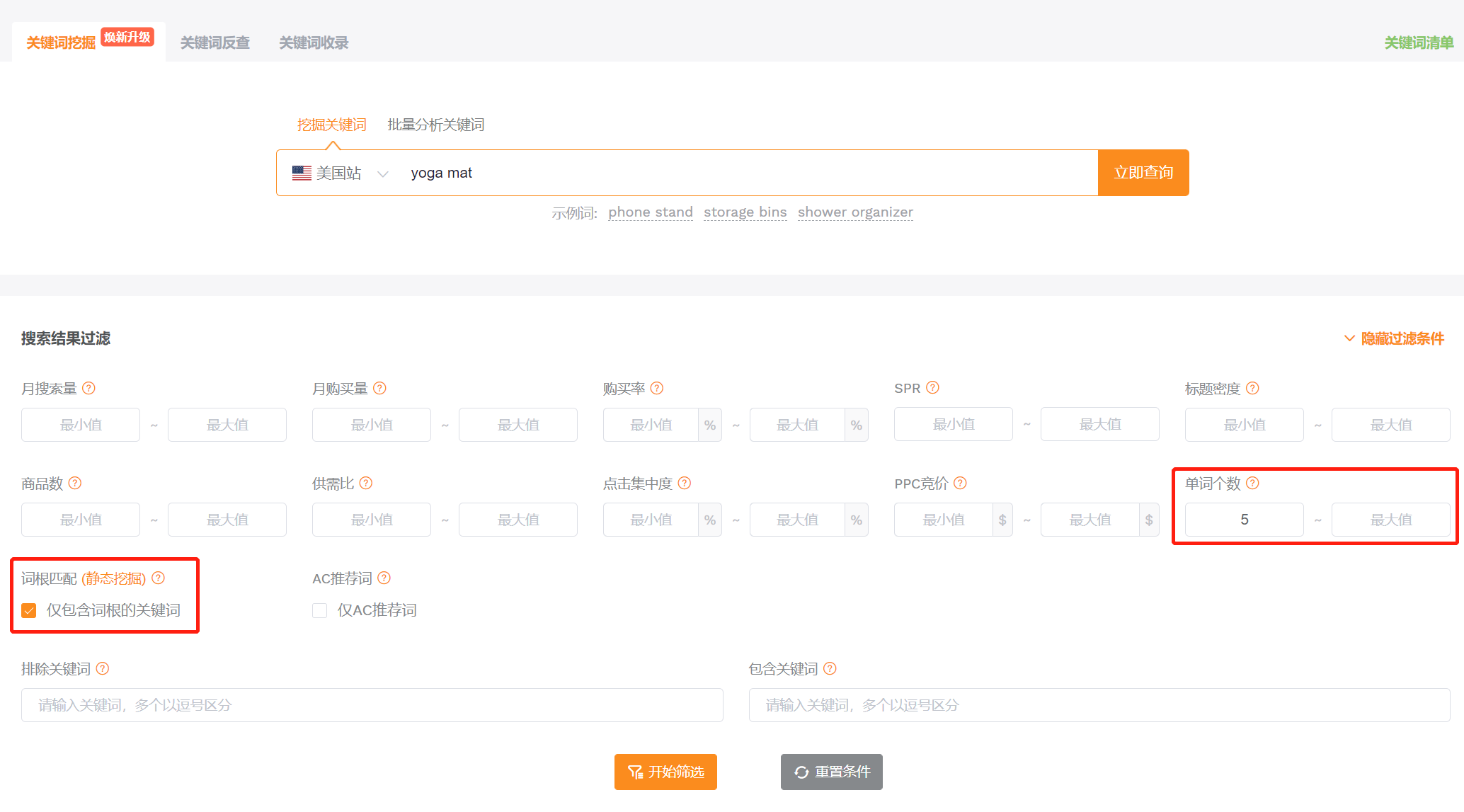Click help icon next to PPC竞价
Viewport: 1464px width, 812px height.
click(x=960, y=483)
